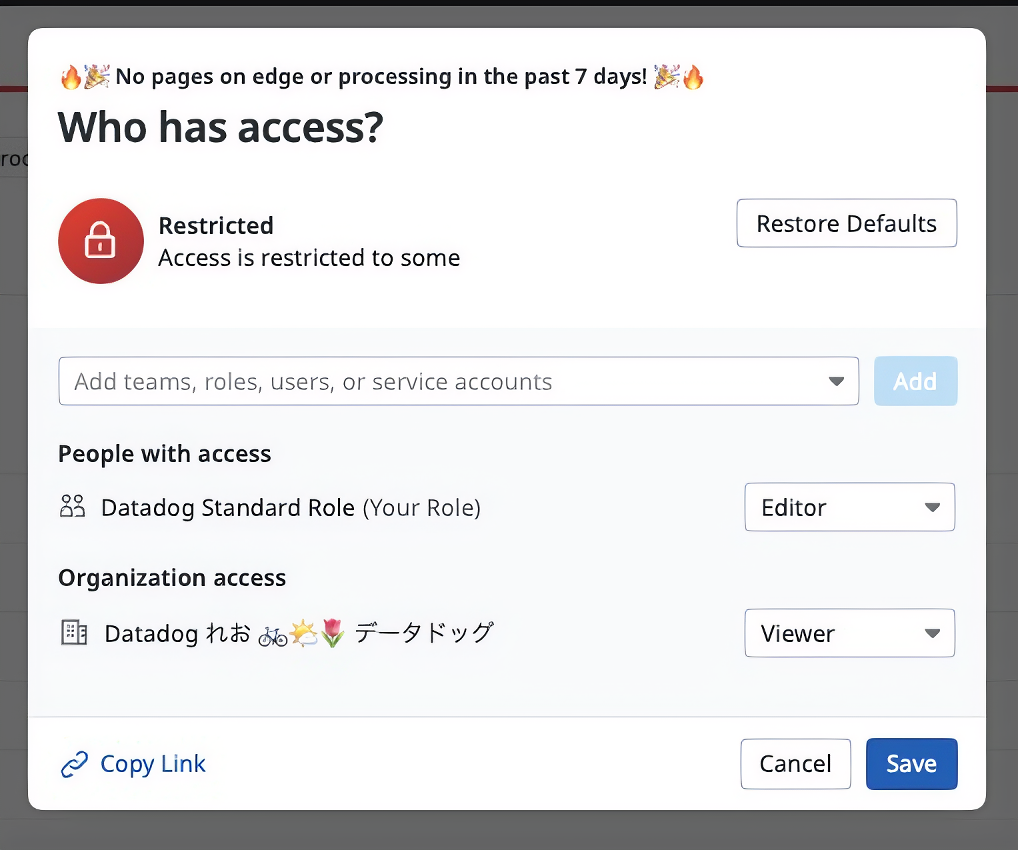This screenshot has height=850, width=1018.
Task: Click the Restore Defaults button
Action: [x=846, y=223]
